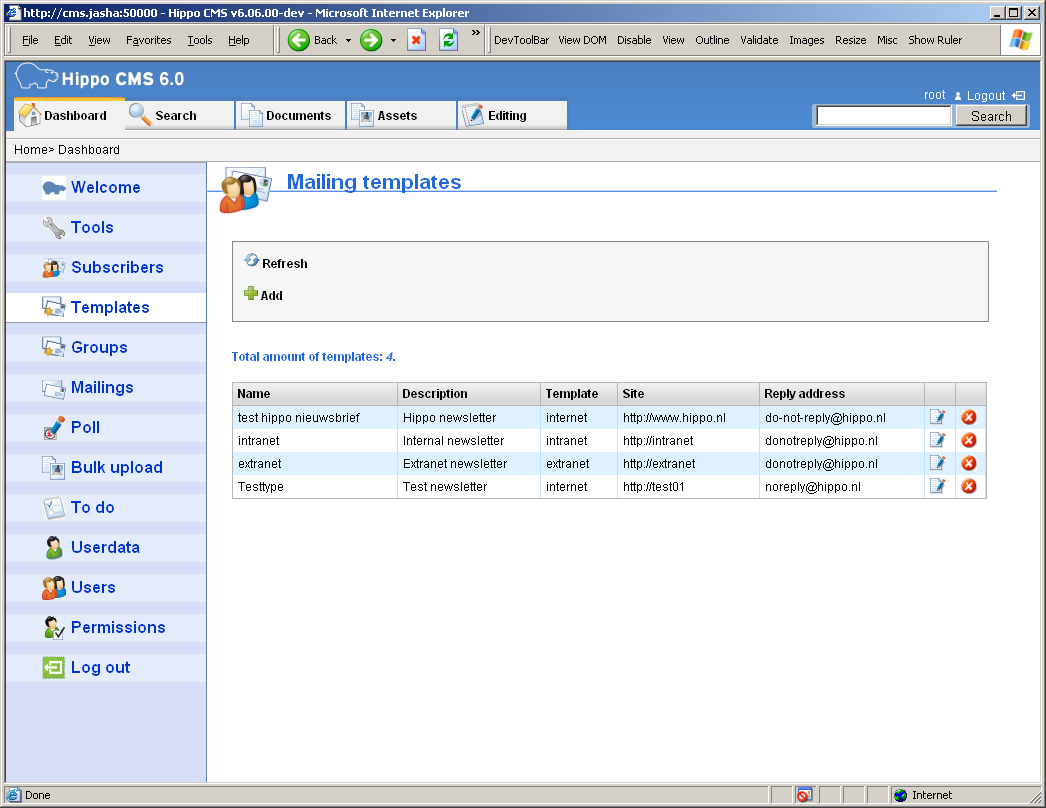This screenshot has height=808, width=1046.
Task: Open the Favorites menu
Action: click(x=148, y=40)
